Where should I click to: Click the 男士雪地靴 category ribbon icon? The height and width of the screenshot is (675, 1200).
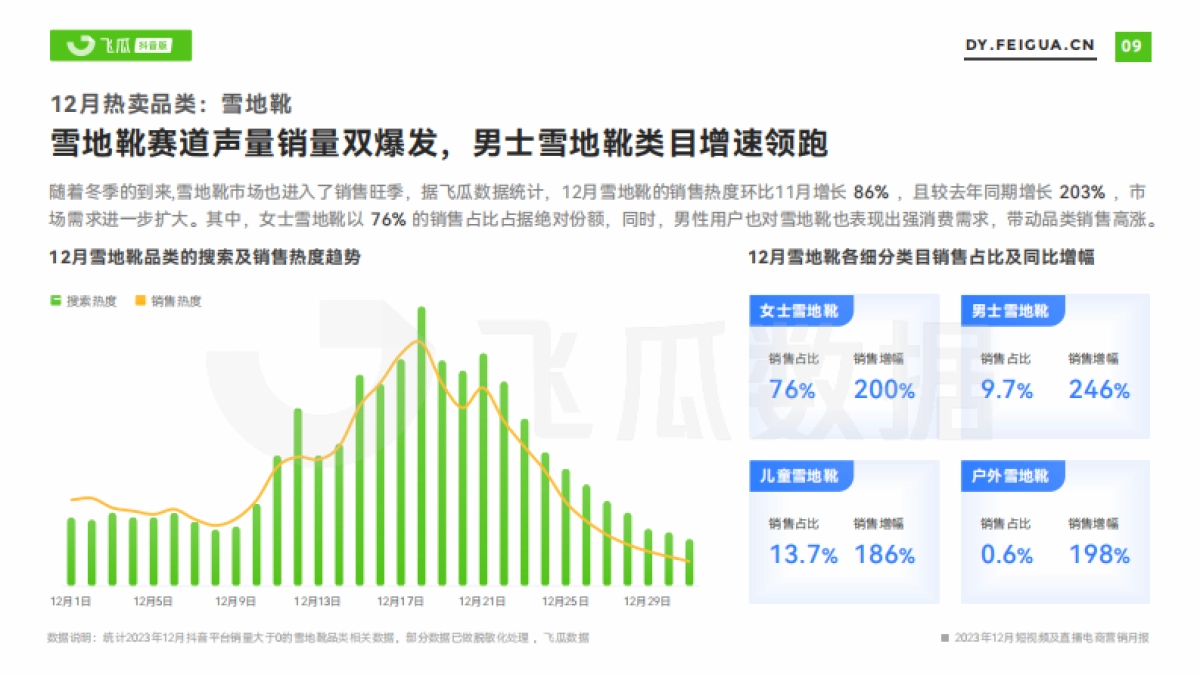pyautogui.click(x=1013, y=311)
